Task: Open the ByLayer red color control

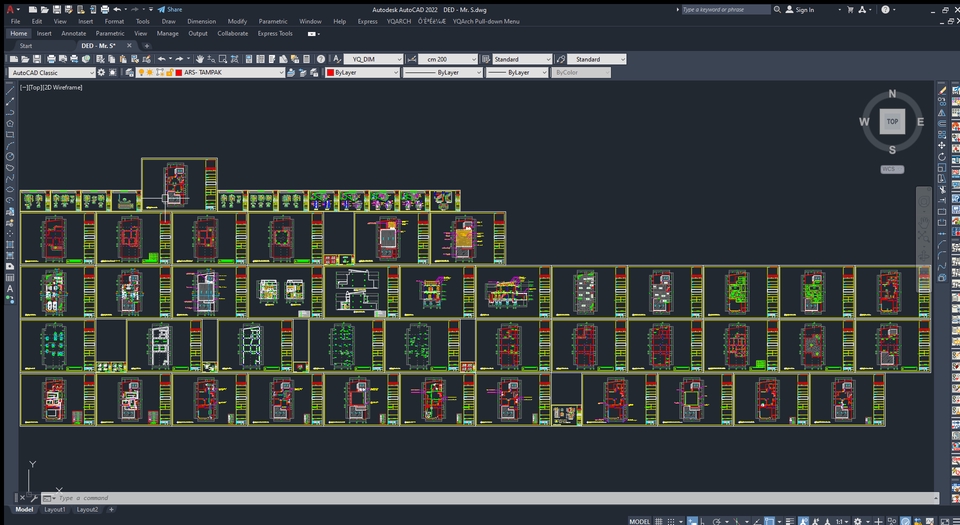Action: point(362,72)
